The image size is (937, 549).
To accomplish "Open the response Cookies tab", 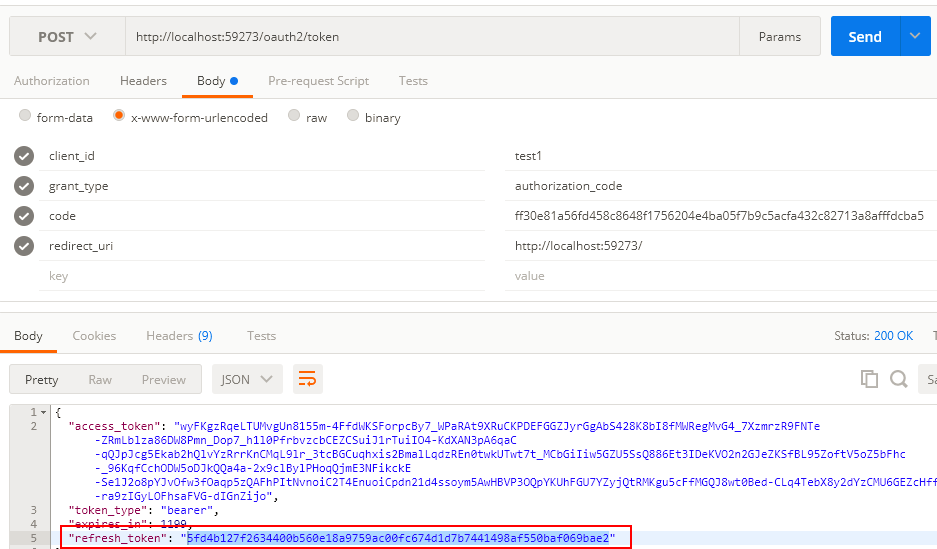I will pos(94,336).
